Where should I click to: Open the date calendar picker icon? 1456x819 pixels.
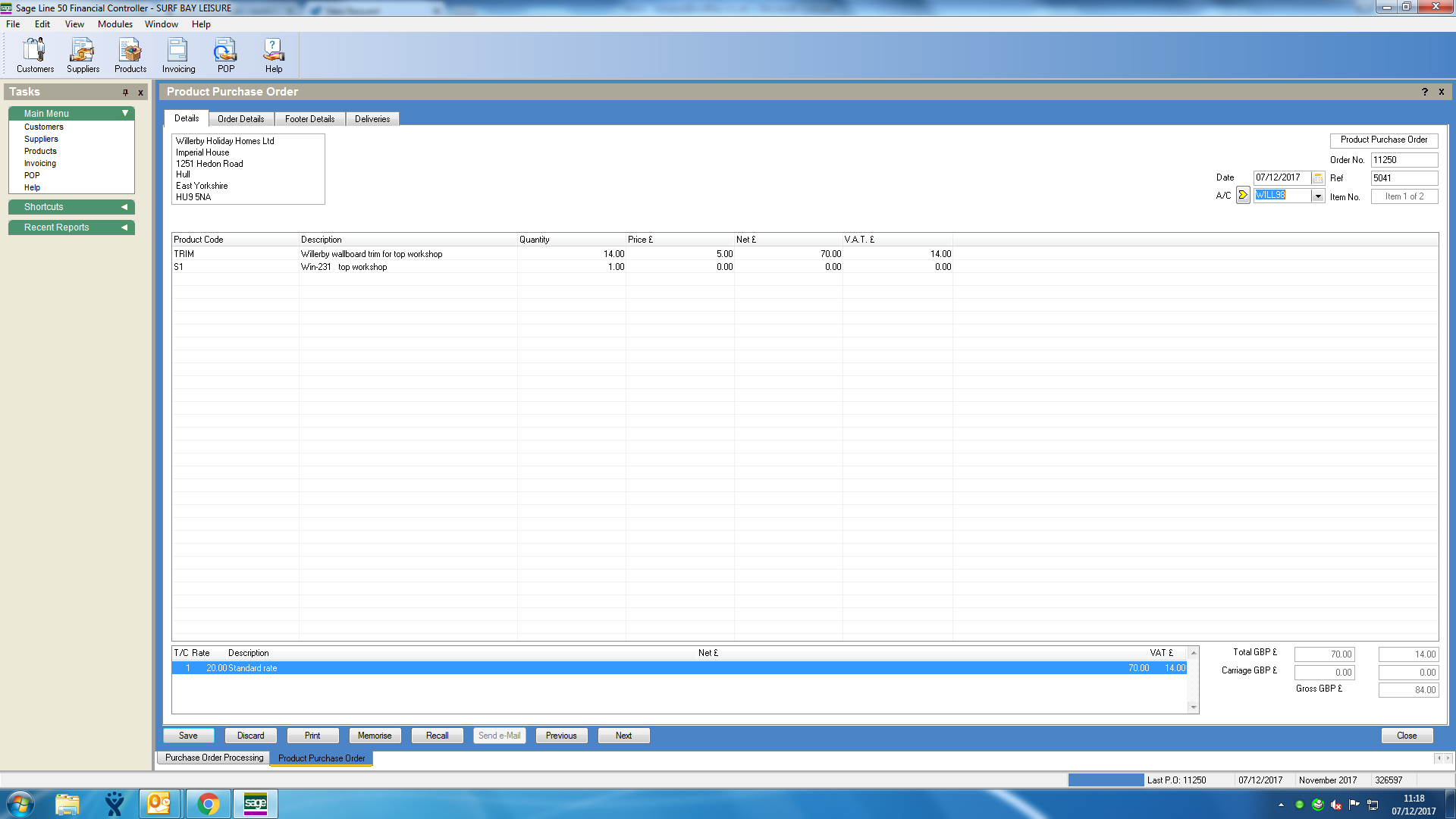tap(1318, 178)
